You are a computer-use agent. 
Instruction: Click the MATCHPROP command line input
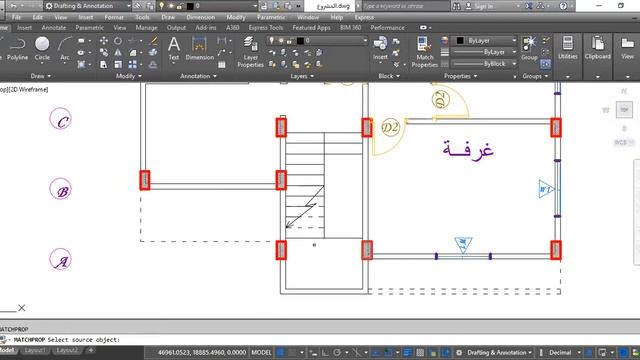(x=320, y=340)
